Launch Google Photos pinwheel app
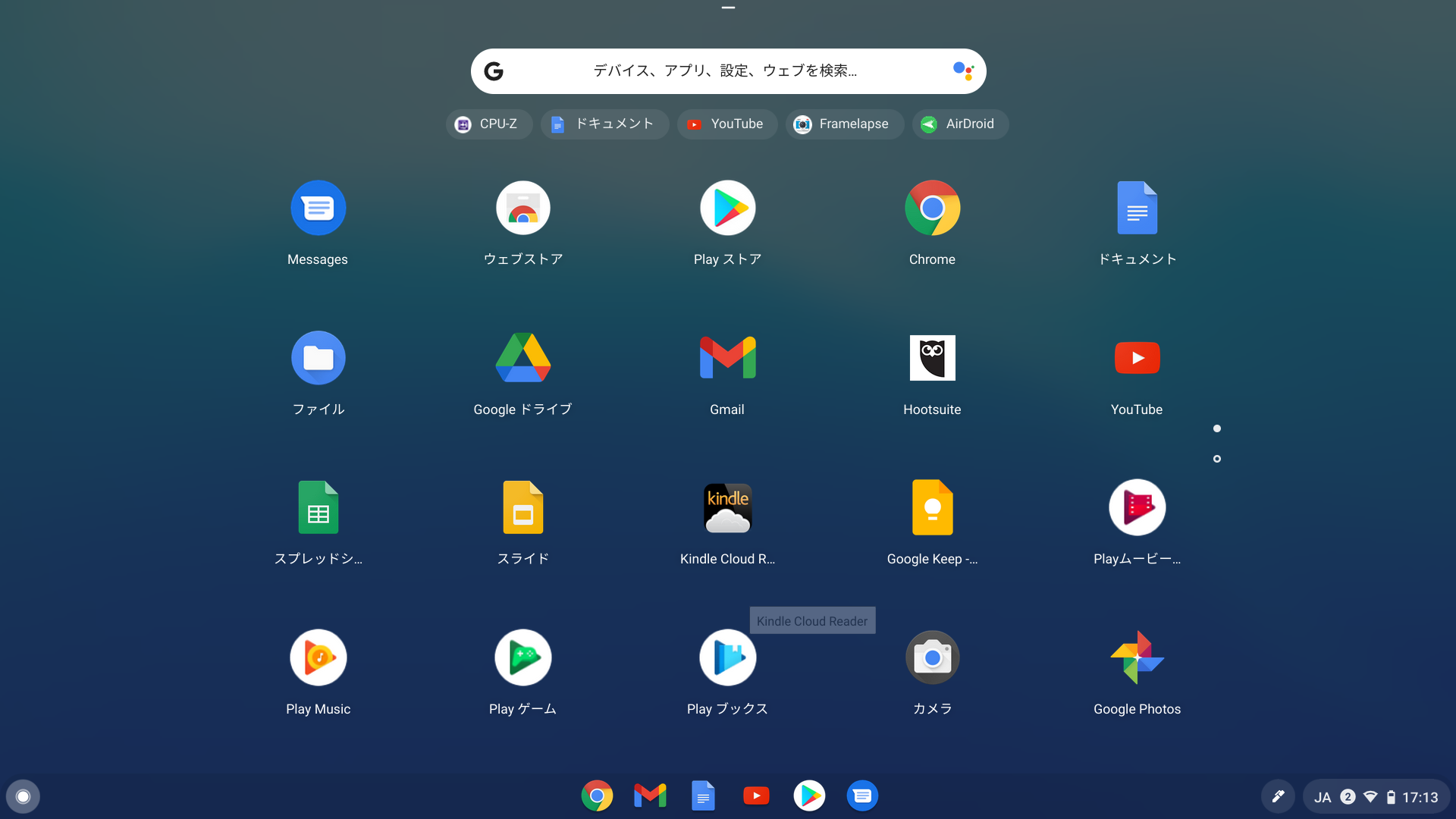The image size is (1456, 819). (x=1137, y=657)
